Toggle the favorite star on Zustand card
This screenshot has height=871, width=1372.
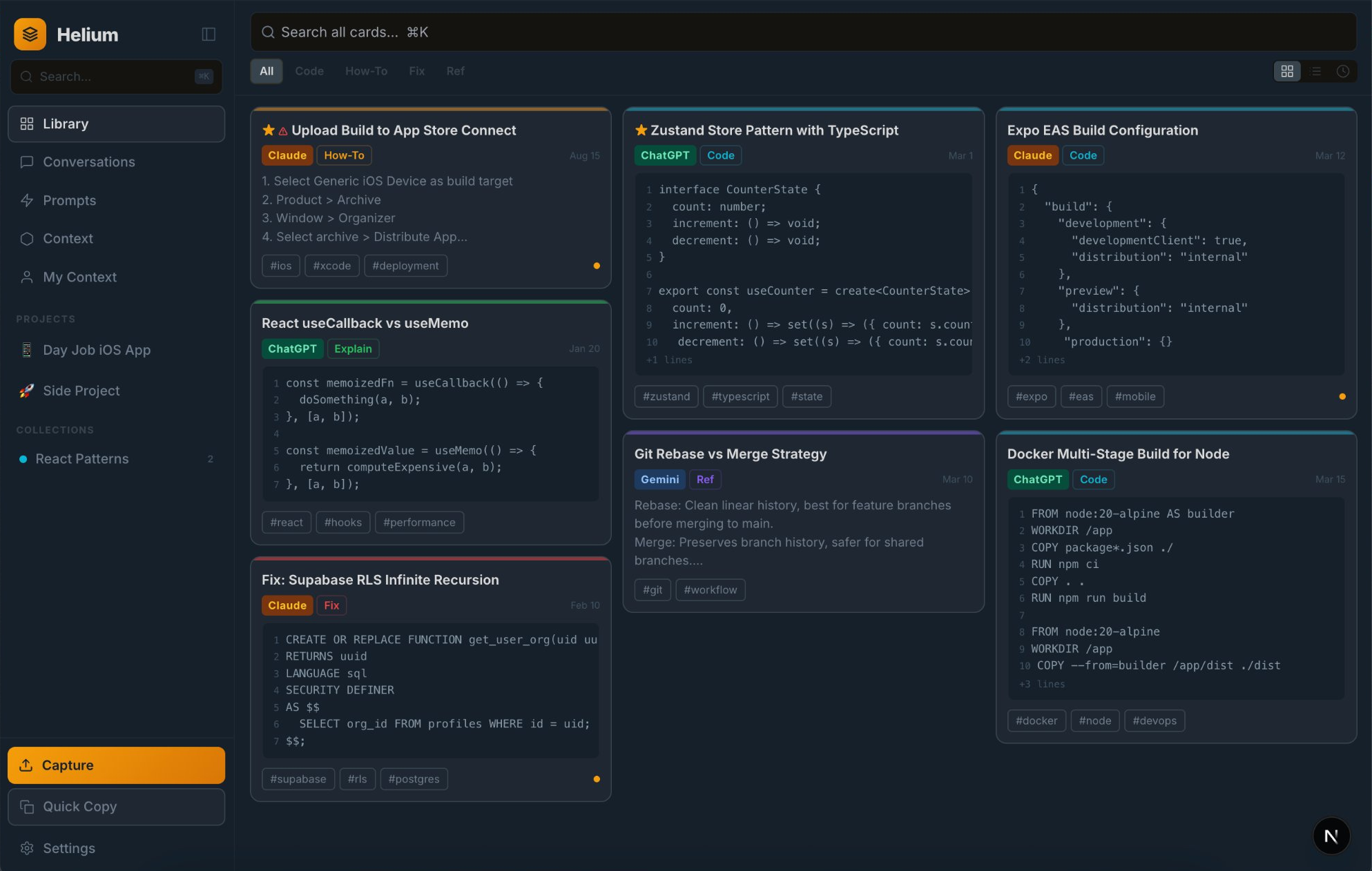[641, 130]
